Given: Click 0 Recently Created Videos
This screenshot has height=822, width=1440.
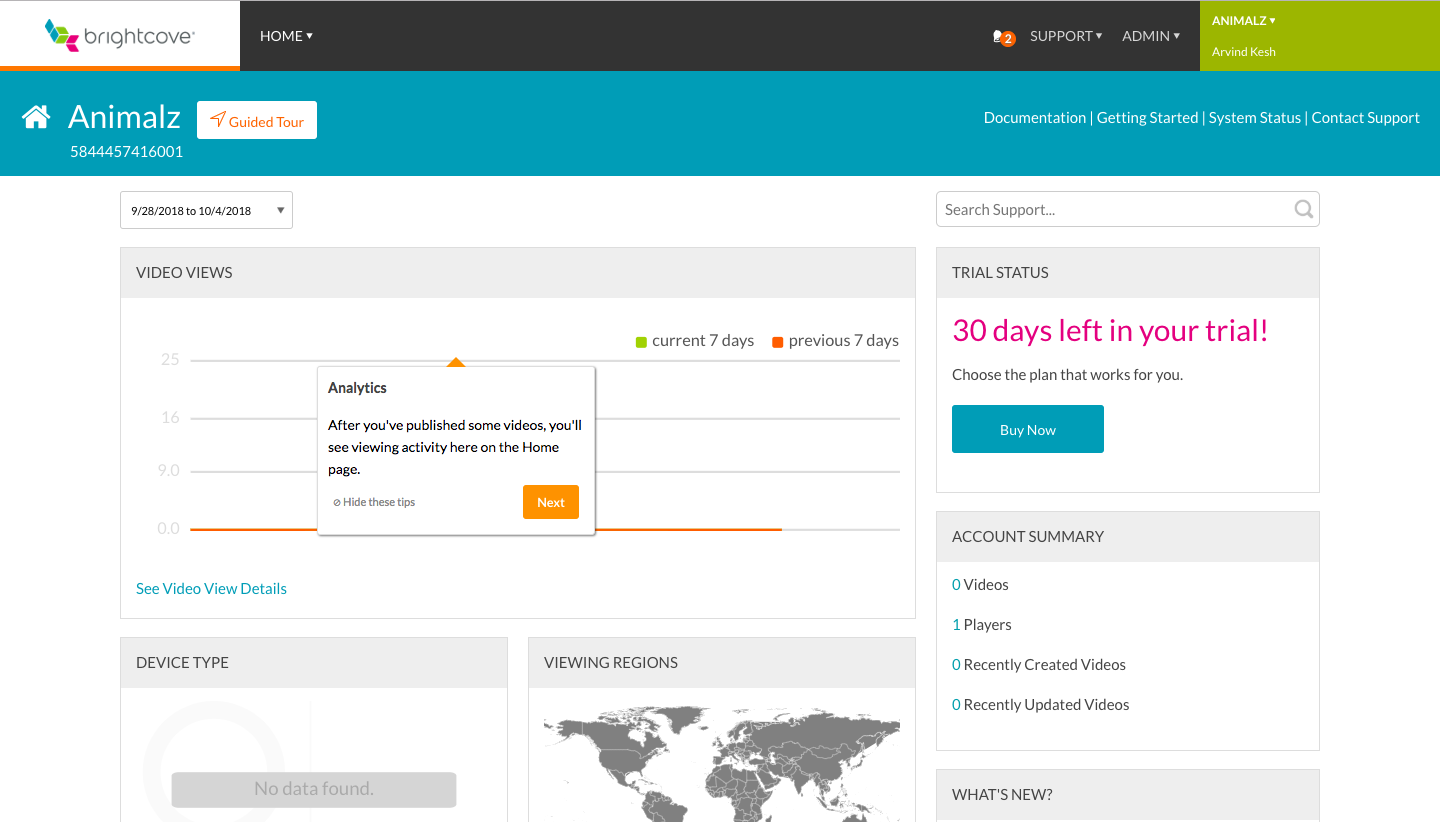Looking at the screenshot, I should click(1039, 665).
